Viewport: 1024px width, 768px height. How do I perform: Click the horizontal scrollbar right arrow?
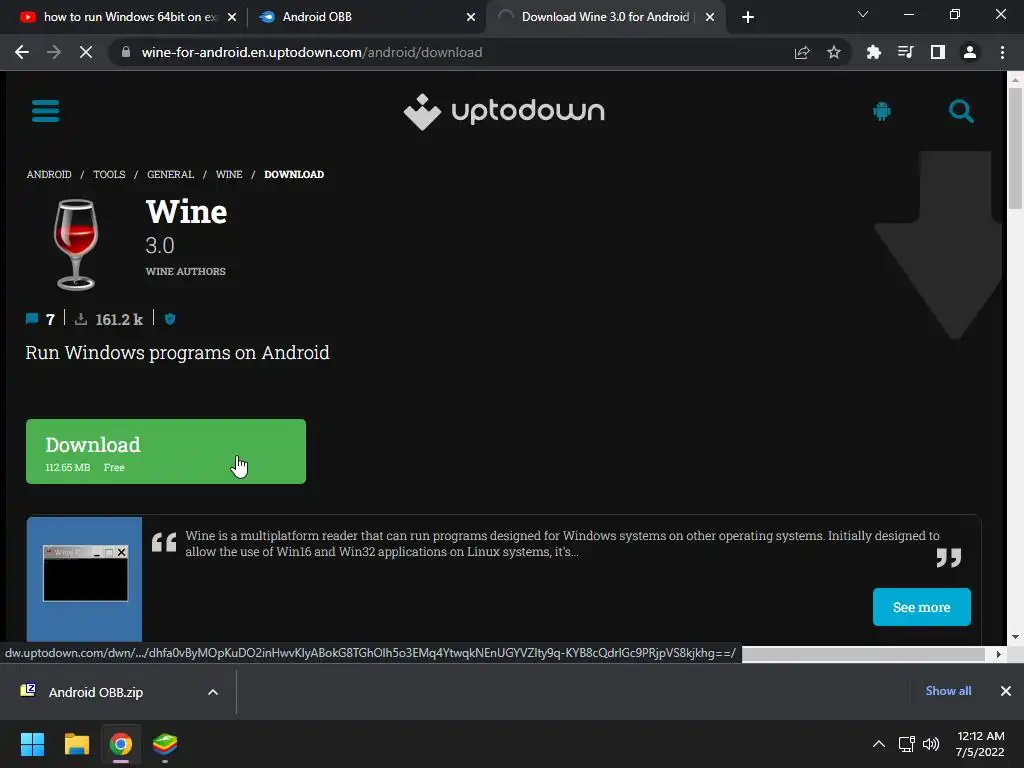coord(998,654)
